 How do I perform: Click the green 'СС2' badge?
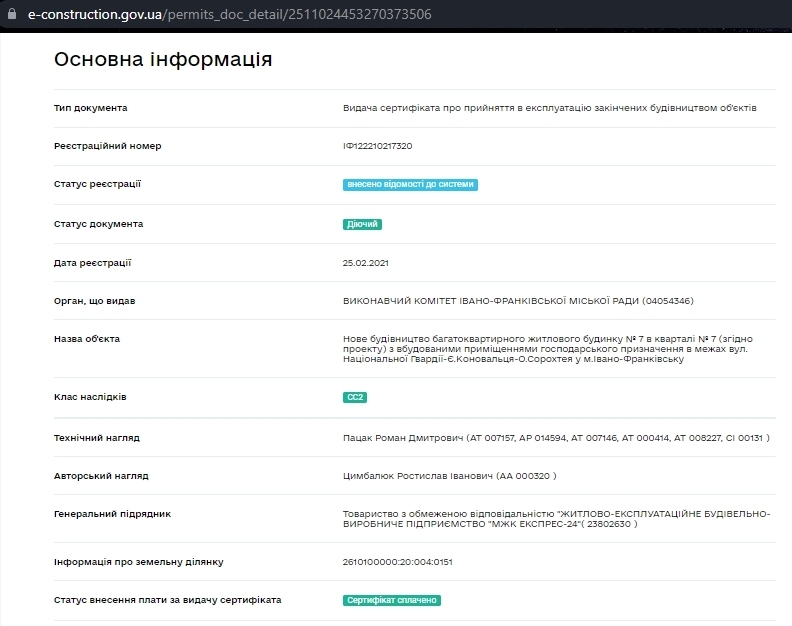(x=355, y=397)
